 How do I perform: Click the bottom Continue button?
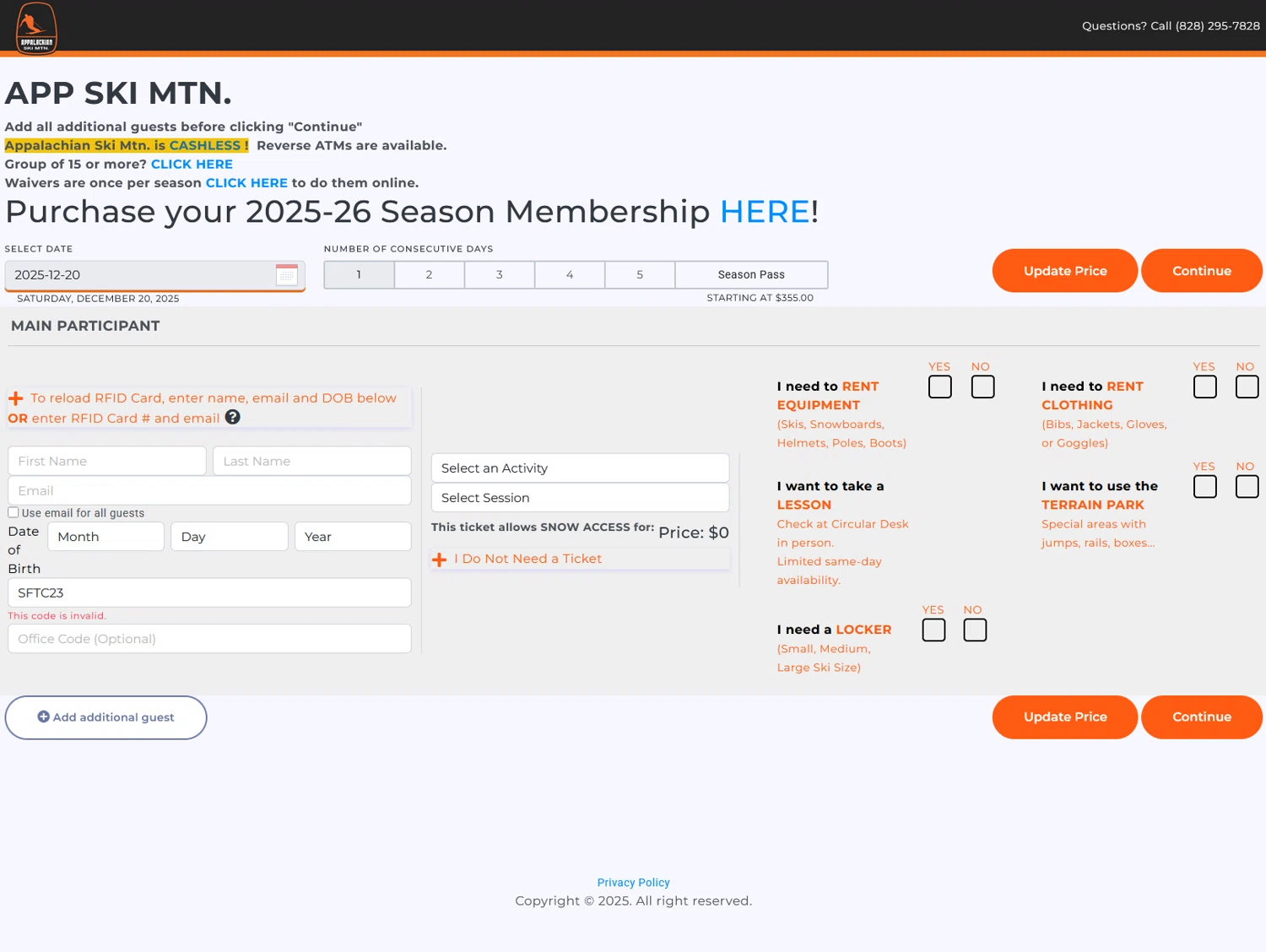(x=1202, y=717)
